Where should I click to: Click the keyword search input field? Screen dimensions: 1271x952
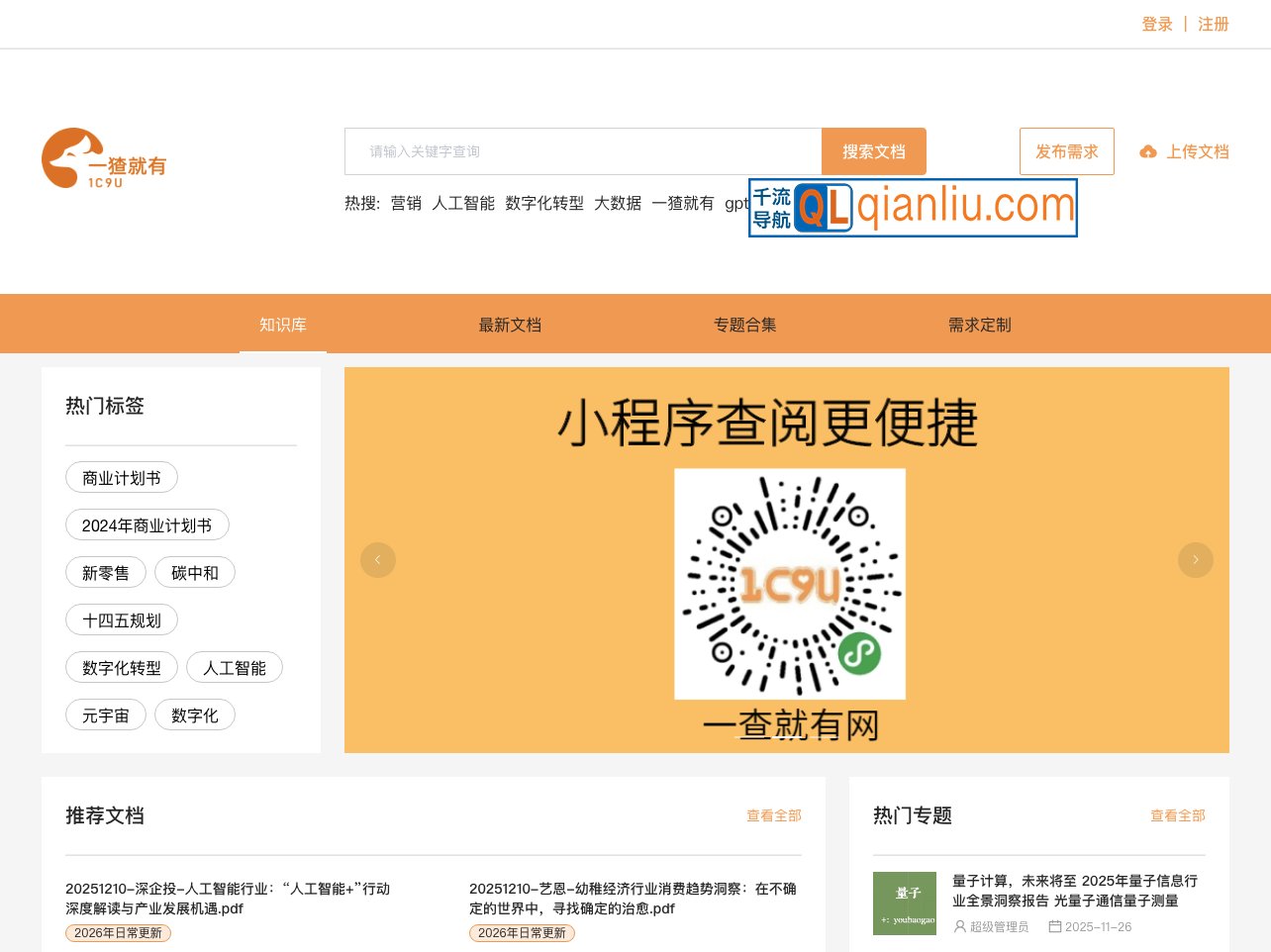[582, 151]
